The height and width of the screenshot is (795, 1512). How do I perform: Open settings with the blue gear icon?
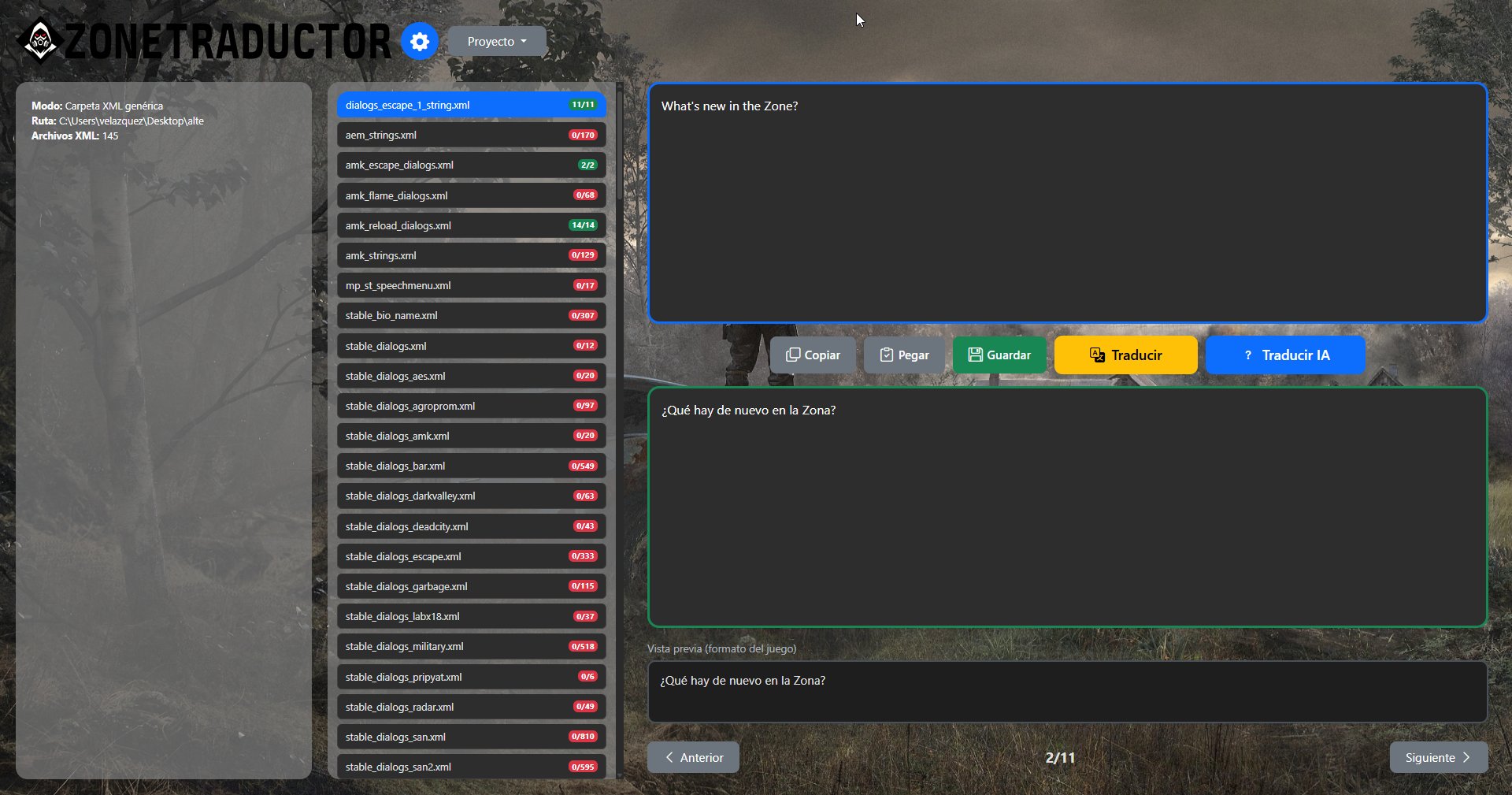tap(420, 41)
